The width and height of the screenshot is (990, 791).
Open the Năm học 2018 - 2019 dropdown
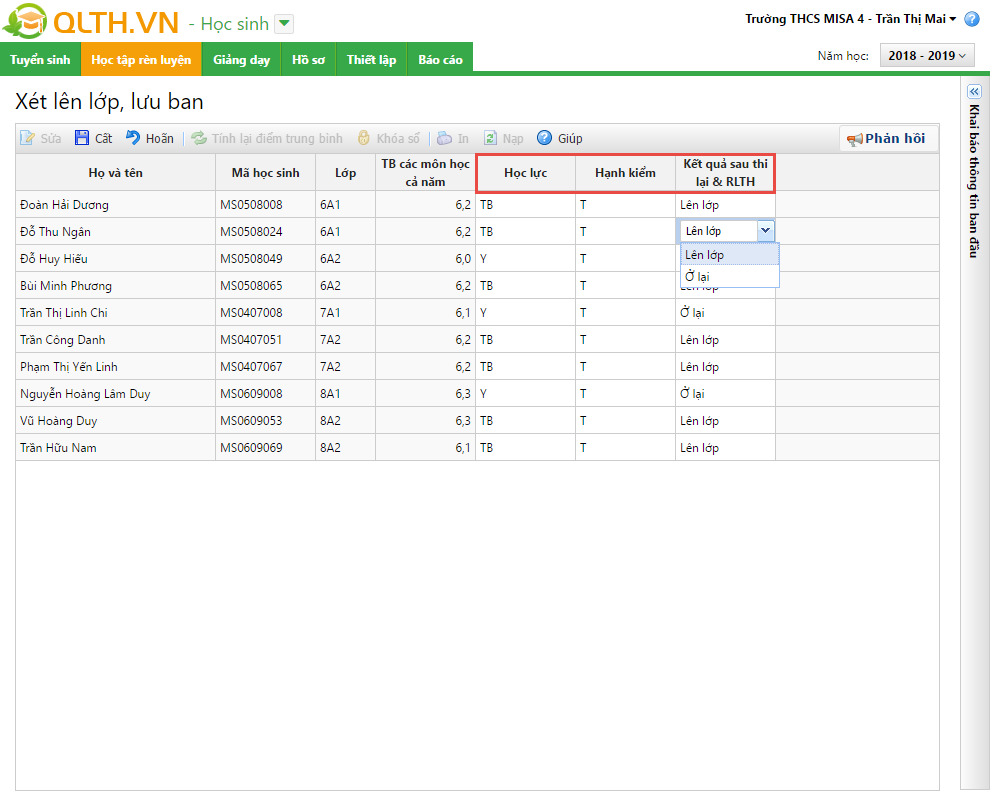[926, 56]
